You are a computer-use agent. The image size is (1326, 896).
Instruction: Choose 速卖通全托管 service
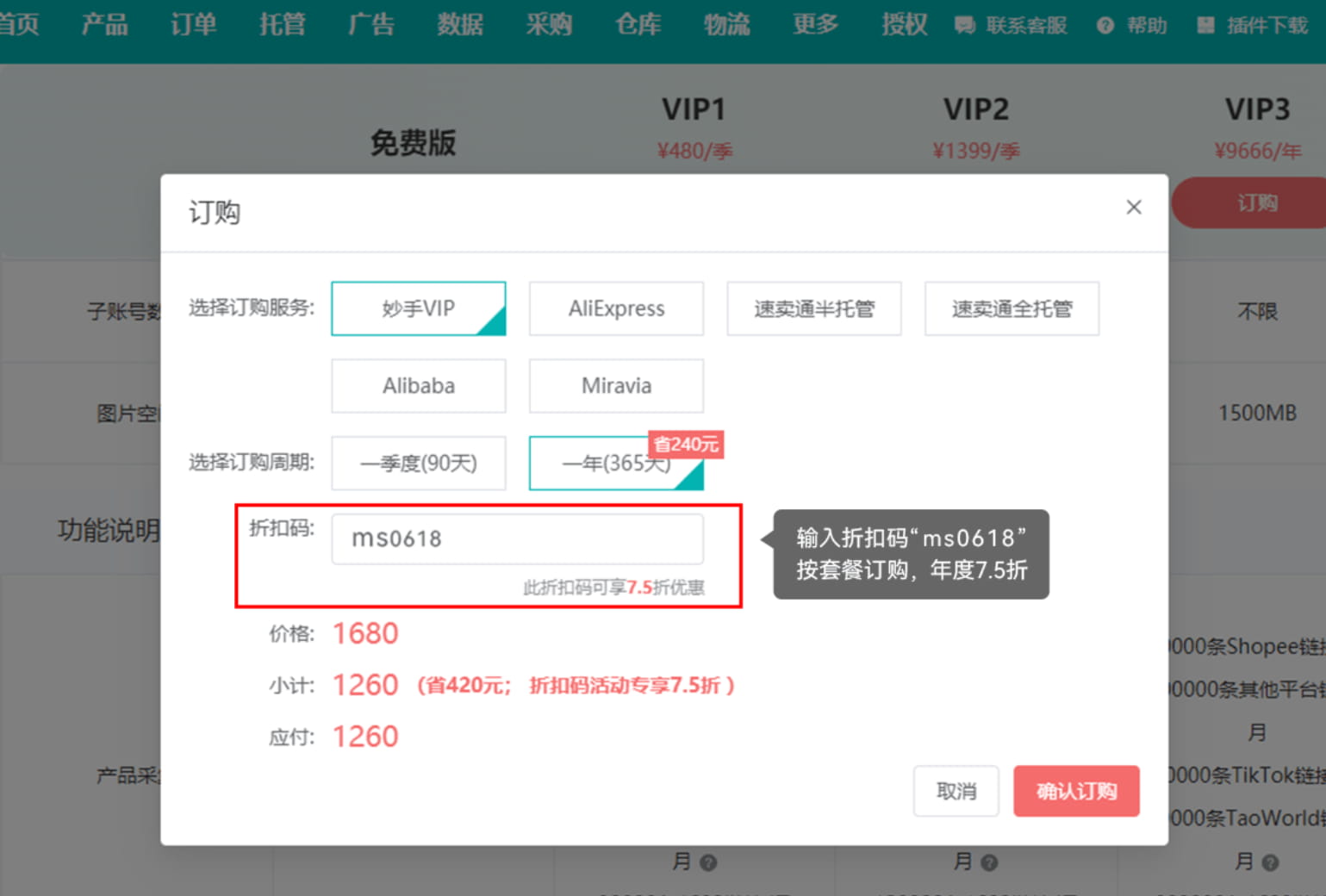[x=1012, y=308]
